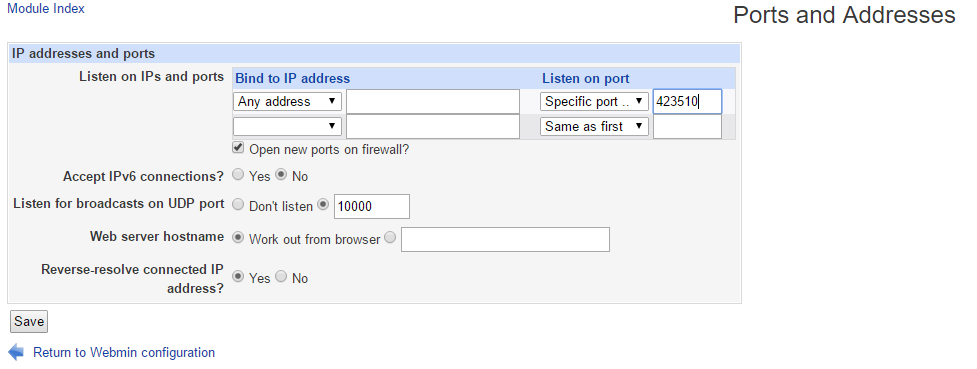Open the empty second-row bind address dropdown
The height and width of the screenshot is (369, 977).
[287, 127]
